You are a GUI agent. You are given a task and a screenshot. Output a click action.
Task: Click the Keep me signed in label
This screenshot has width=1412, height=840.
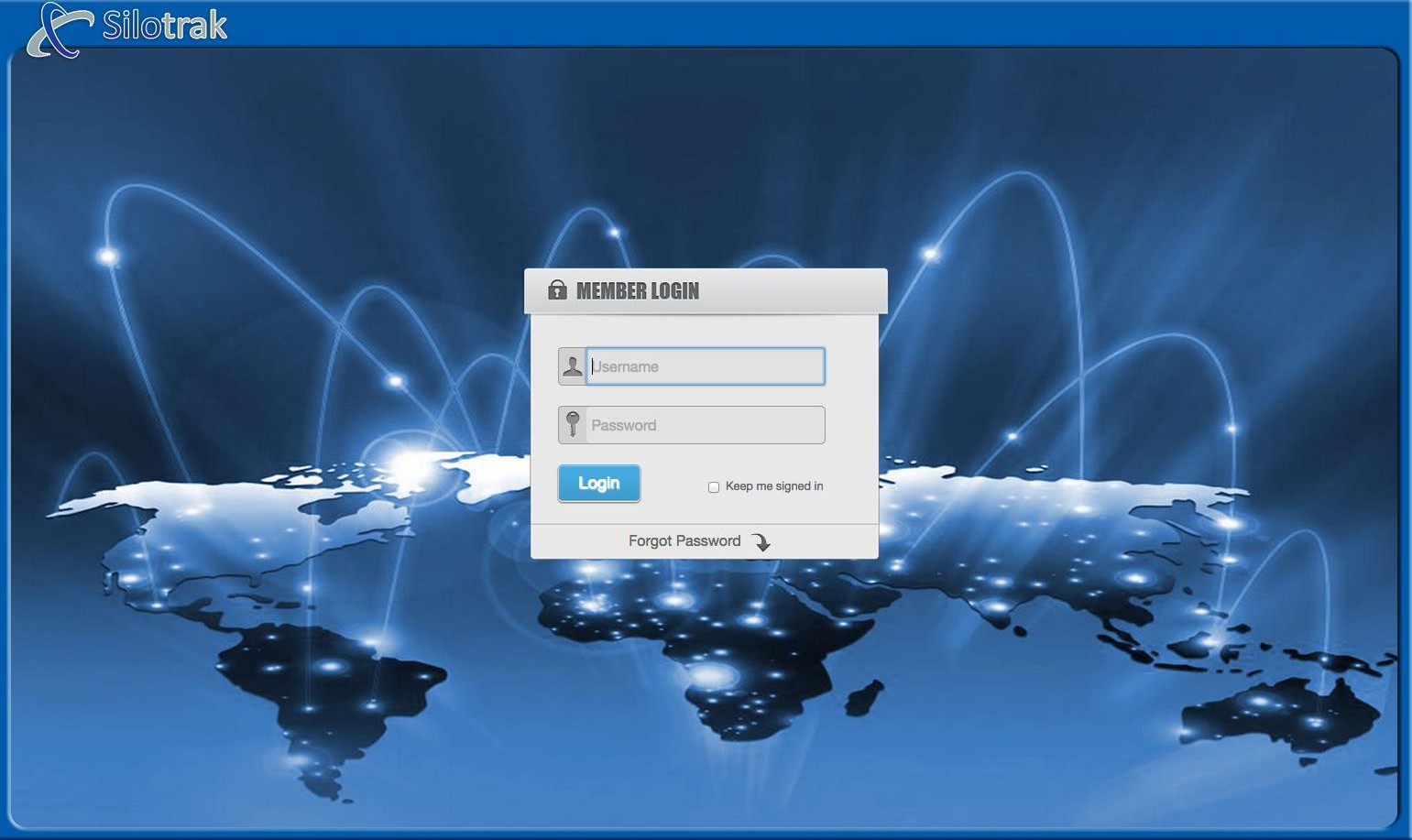(774, 486)
